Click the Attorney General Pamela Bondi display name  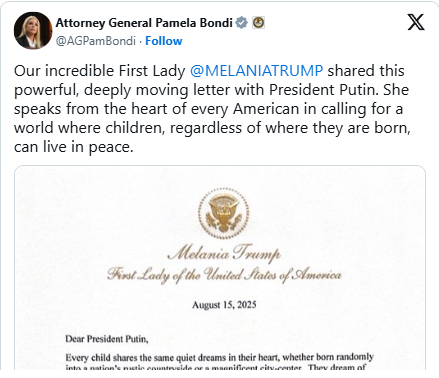[144, 23]
